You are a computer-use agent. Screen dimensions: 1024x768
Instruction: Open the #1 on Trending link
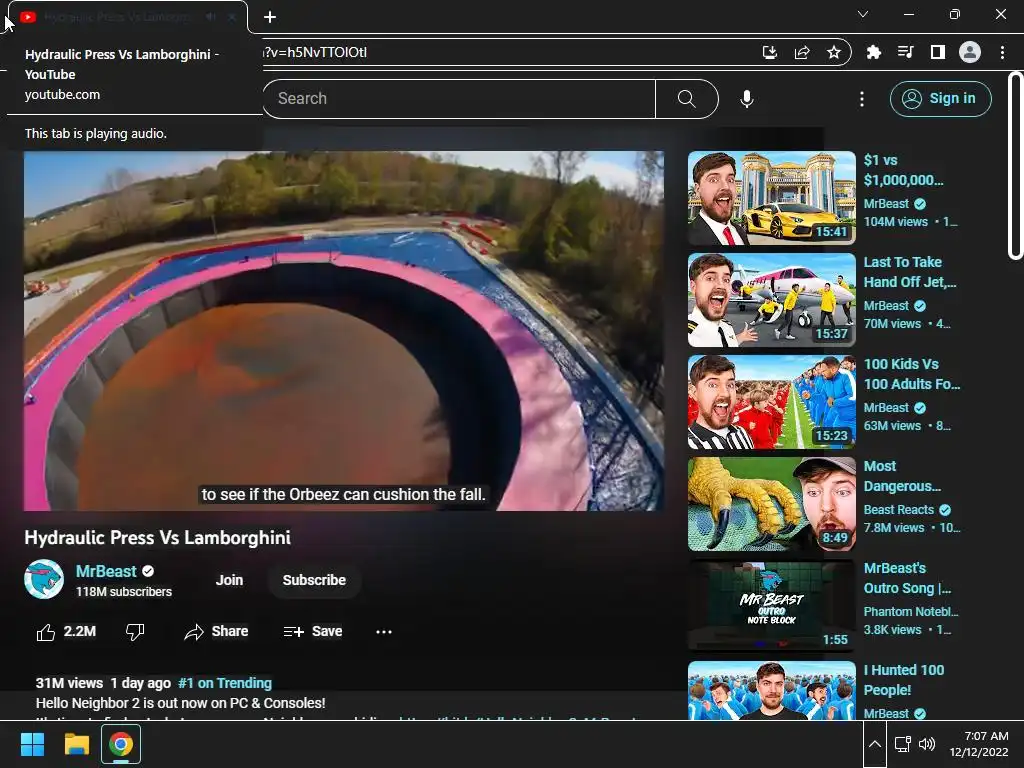225,683
